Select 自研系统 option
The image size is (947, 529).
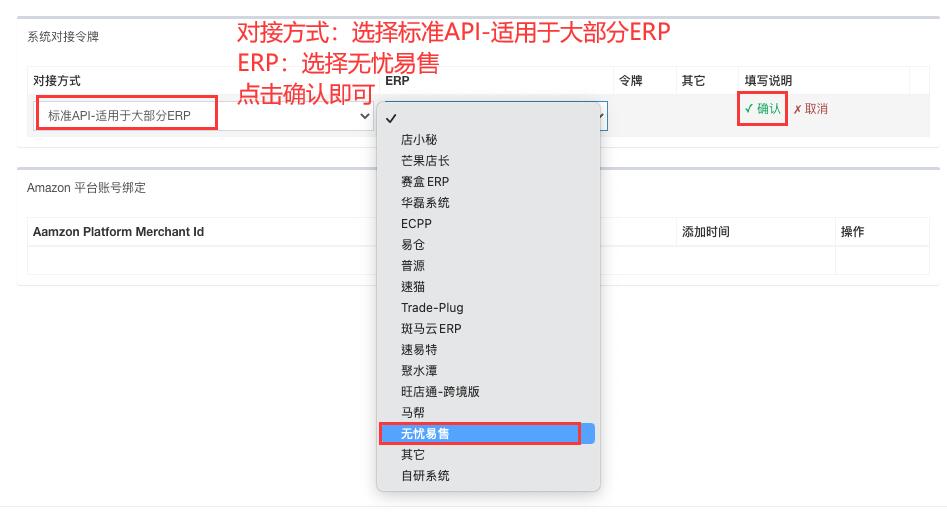(x=488, y=476)
